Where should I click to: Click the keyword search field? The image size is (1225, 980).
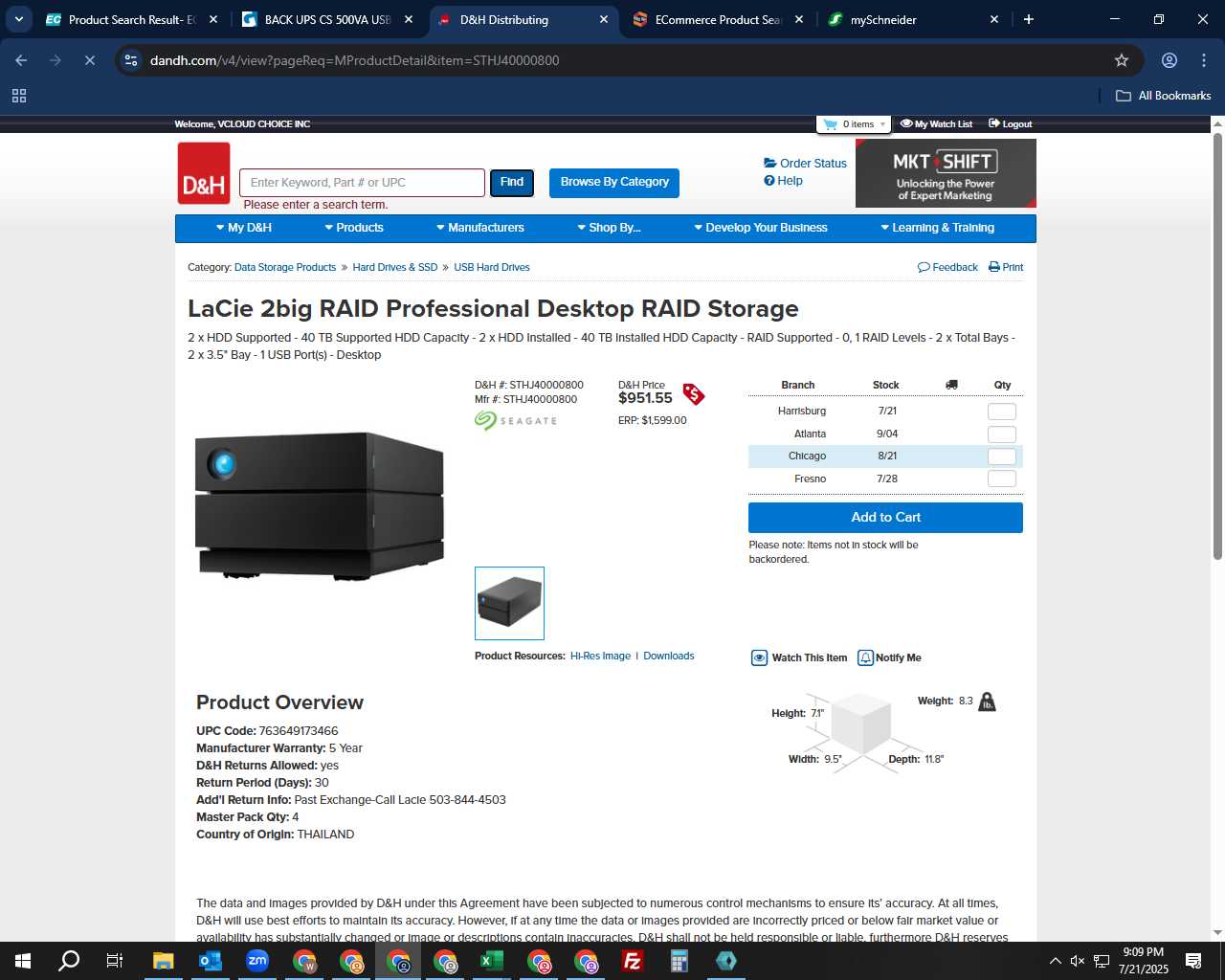coord(362,182)
